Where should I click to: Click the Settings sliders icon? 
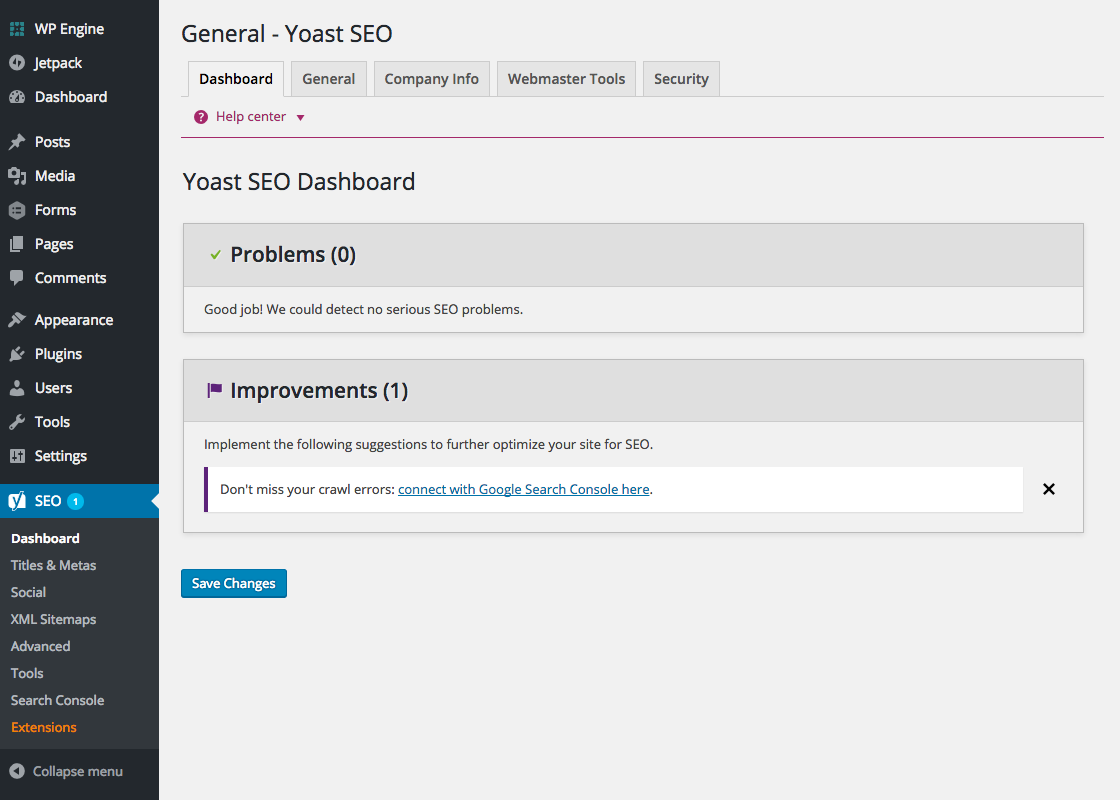click(x=17, y=456)
